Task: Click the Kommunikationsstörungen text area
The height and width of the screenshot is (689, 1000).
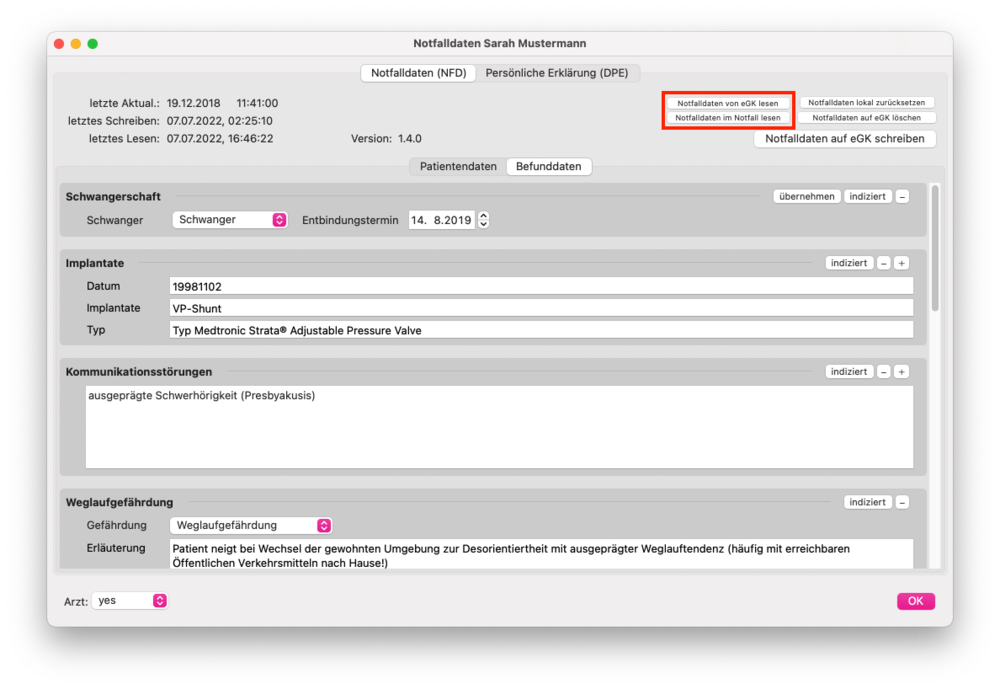Action: tap(499, 427)
